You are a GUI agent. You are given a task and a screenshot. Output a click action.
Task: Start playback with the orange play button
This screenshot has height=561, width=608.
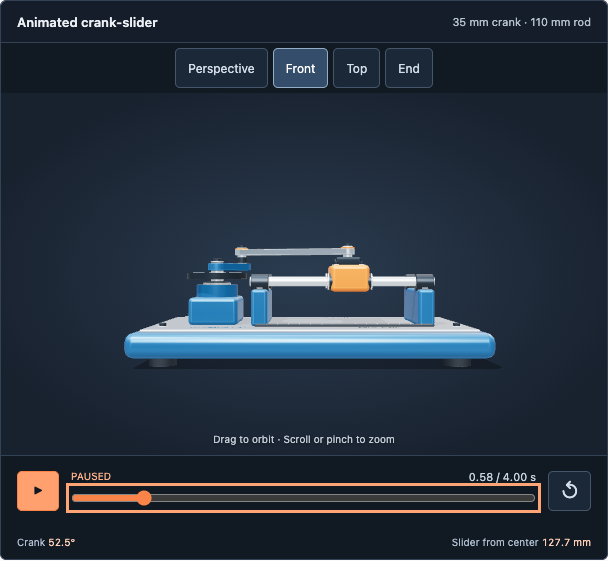[38, 491]
